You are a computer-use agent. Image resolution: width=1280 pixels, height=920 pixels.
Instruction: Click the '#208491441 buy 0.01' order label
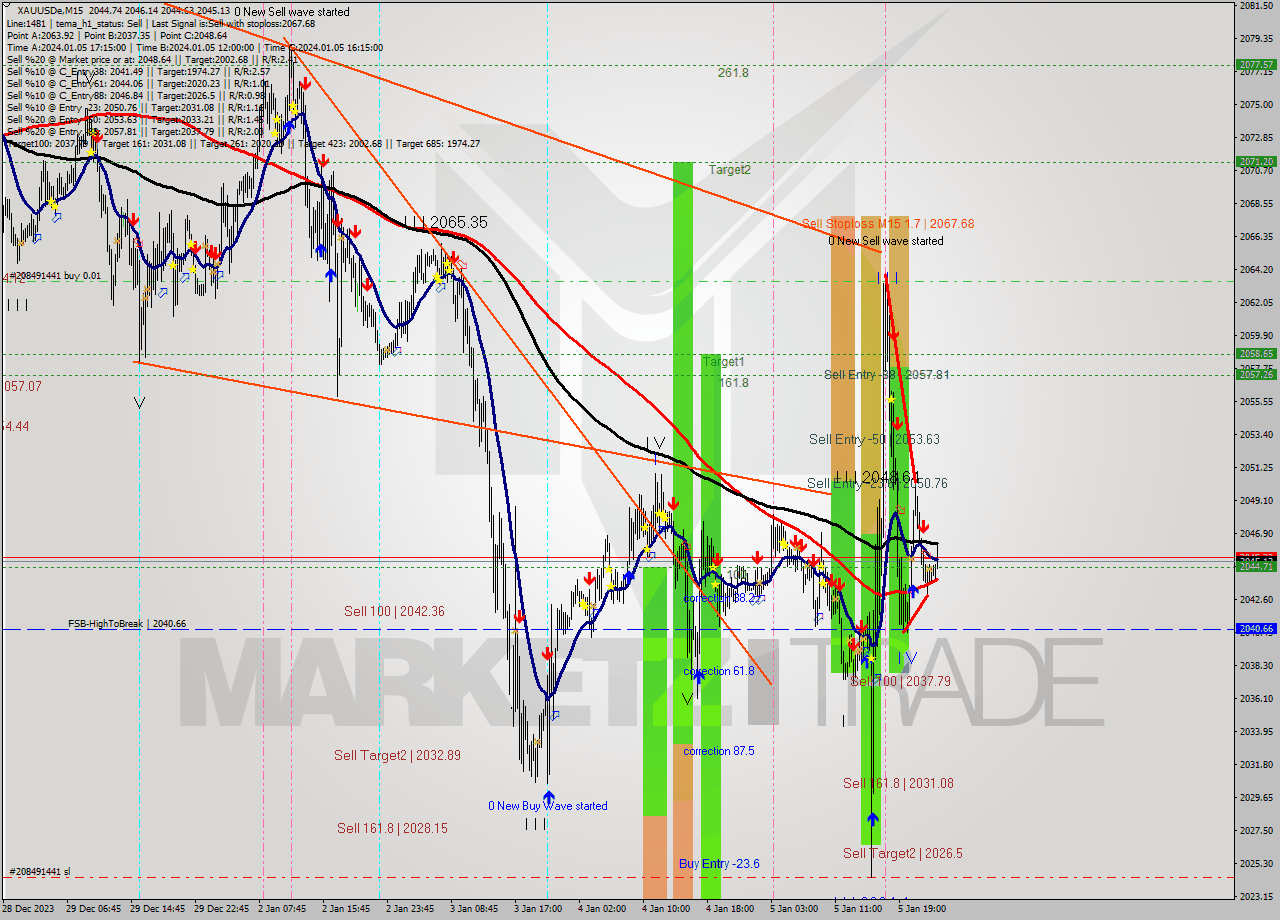[56, 275]
